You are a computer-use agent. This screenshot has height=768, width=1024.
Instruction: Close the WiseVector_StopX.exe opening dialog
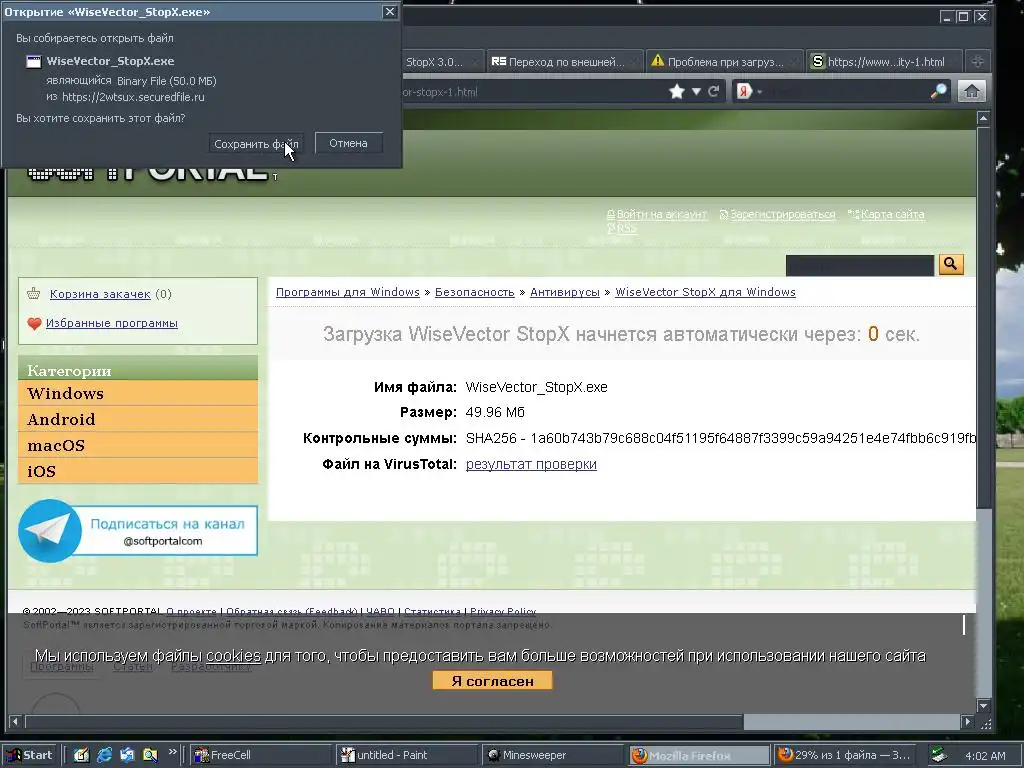pyautogui.click(x=390, y=12)
